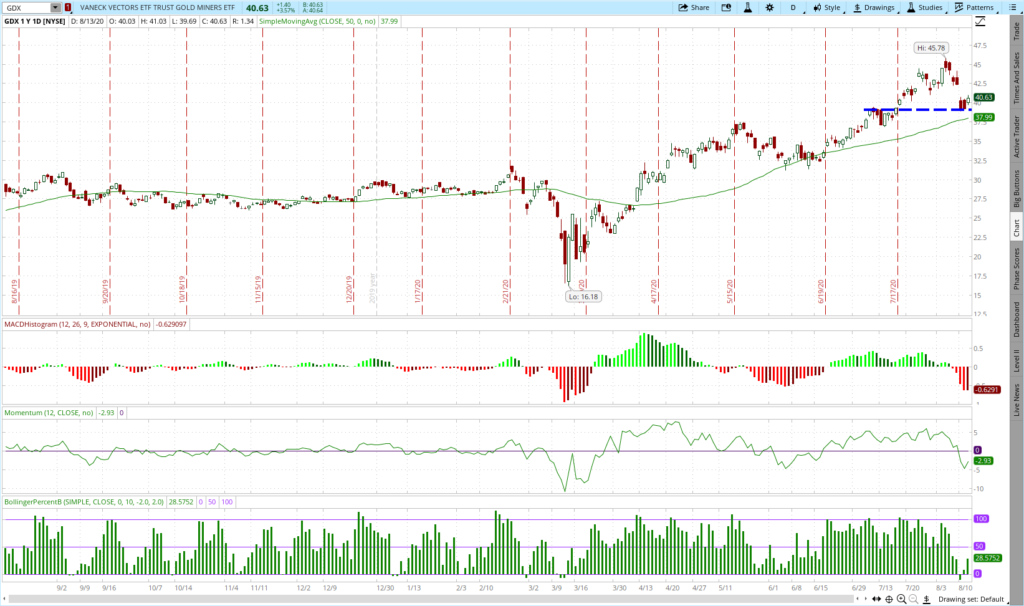Switch to the Big Buttons side tab
Image resolution: width=1024 pixels, height=606 pixels.
coord(1016,189)
